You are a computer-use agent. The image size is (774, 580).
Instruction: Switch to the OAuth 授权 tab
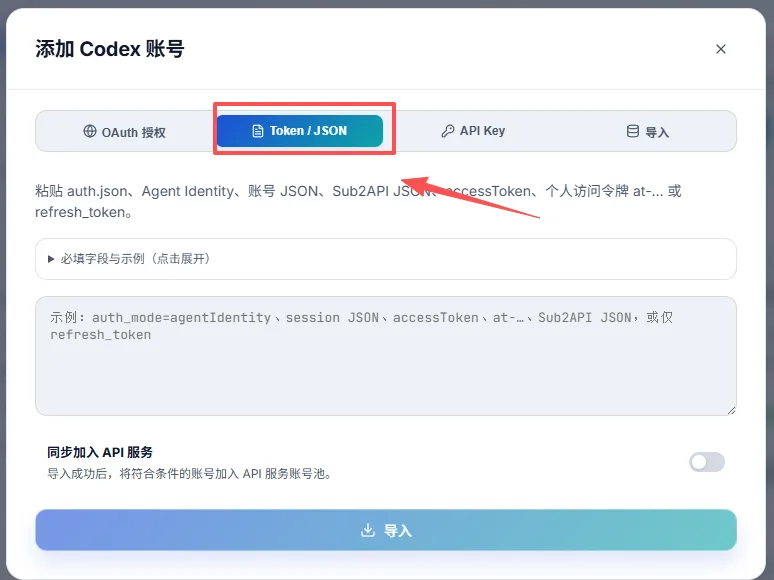124,131
